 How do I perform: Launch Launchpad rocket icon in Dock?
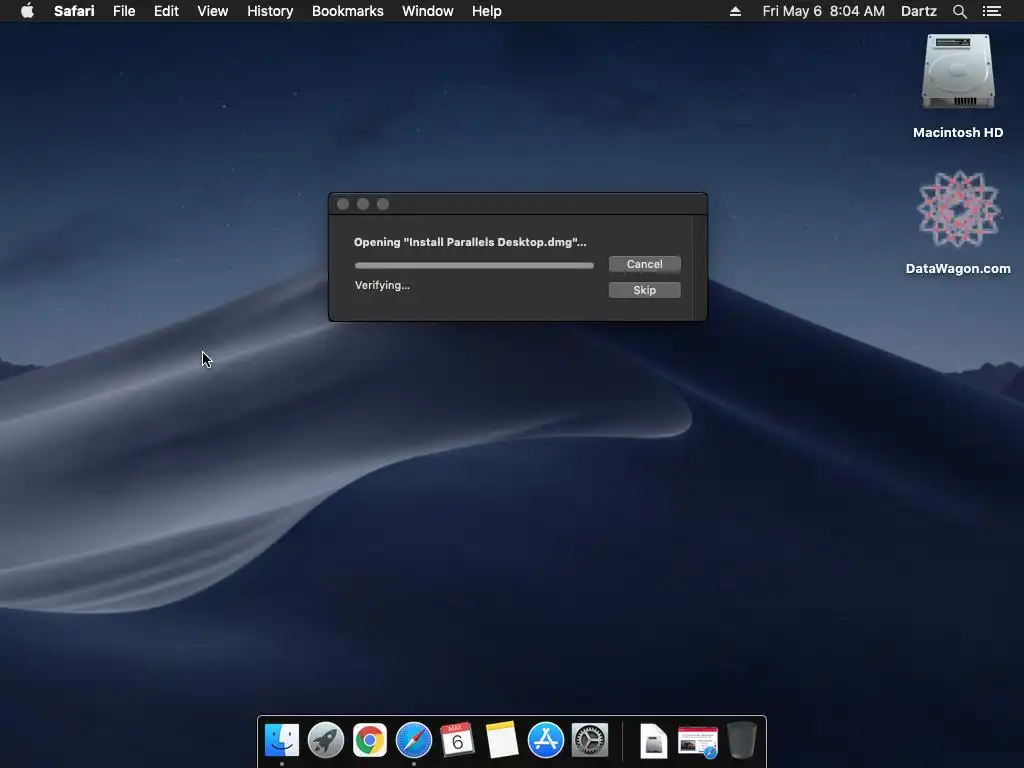(x=326, y=740)
